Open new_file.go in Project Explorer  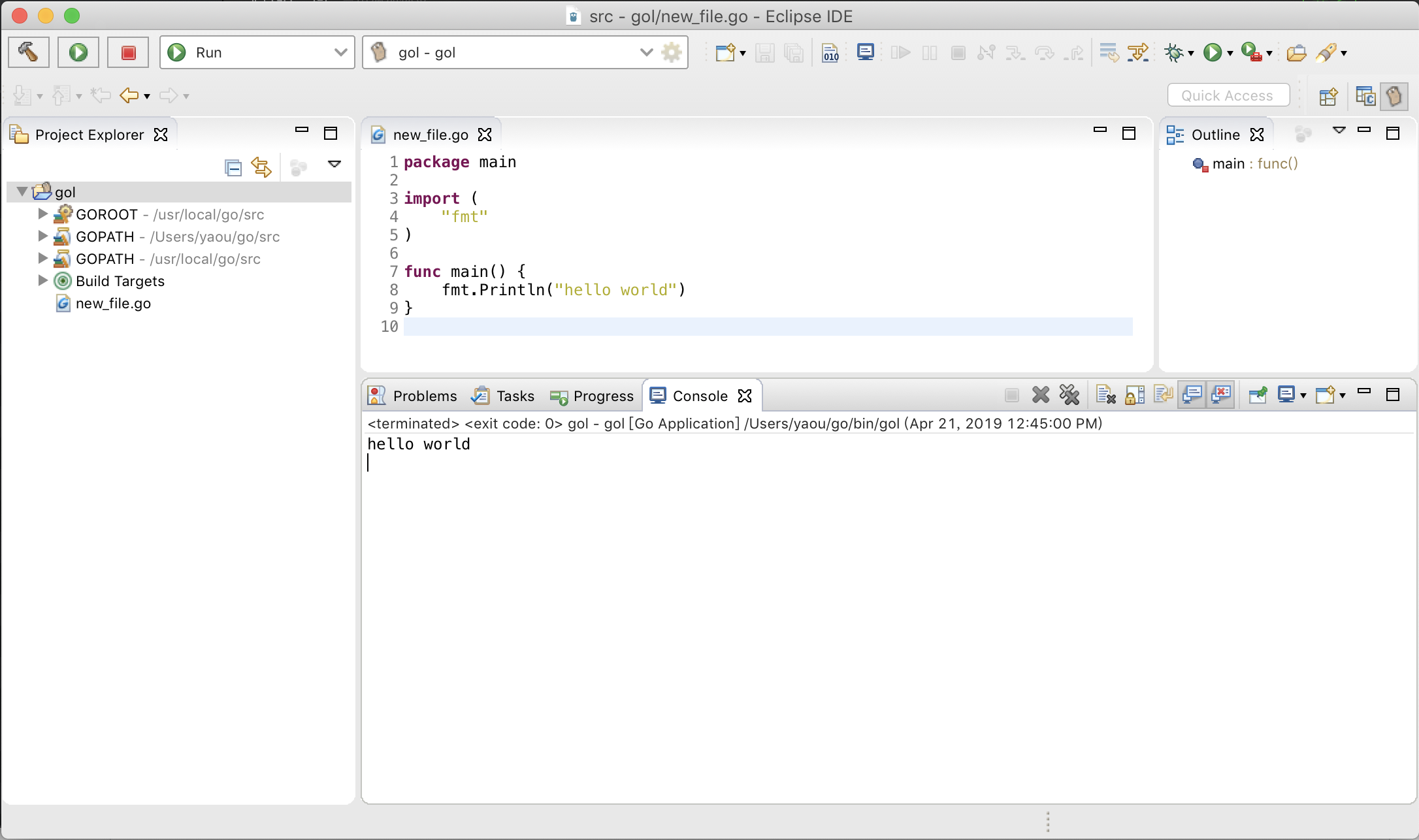[112, 303]
